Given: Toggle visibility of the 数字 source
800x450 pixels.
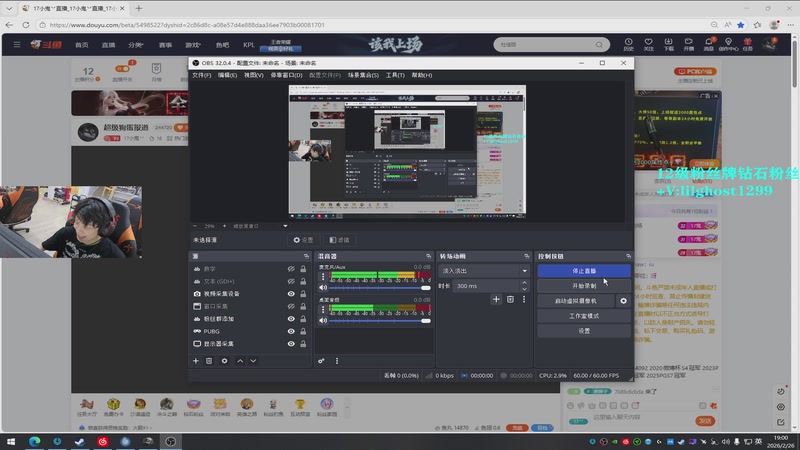Looking at the screenshot, I should (291, 269).
